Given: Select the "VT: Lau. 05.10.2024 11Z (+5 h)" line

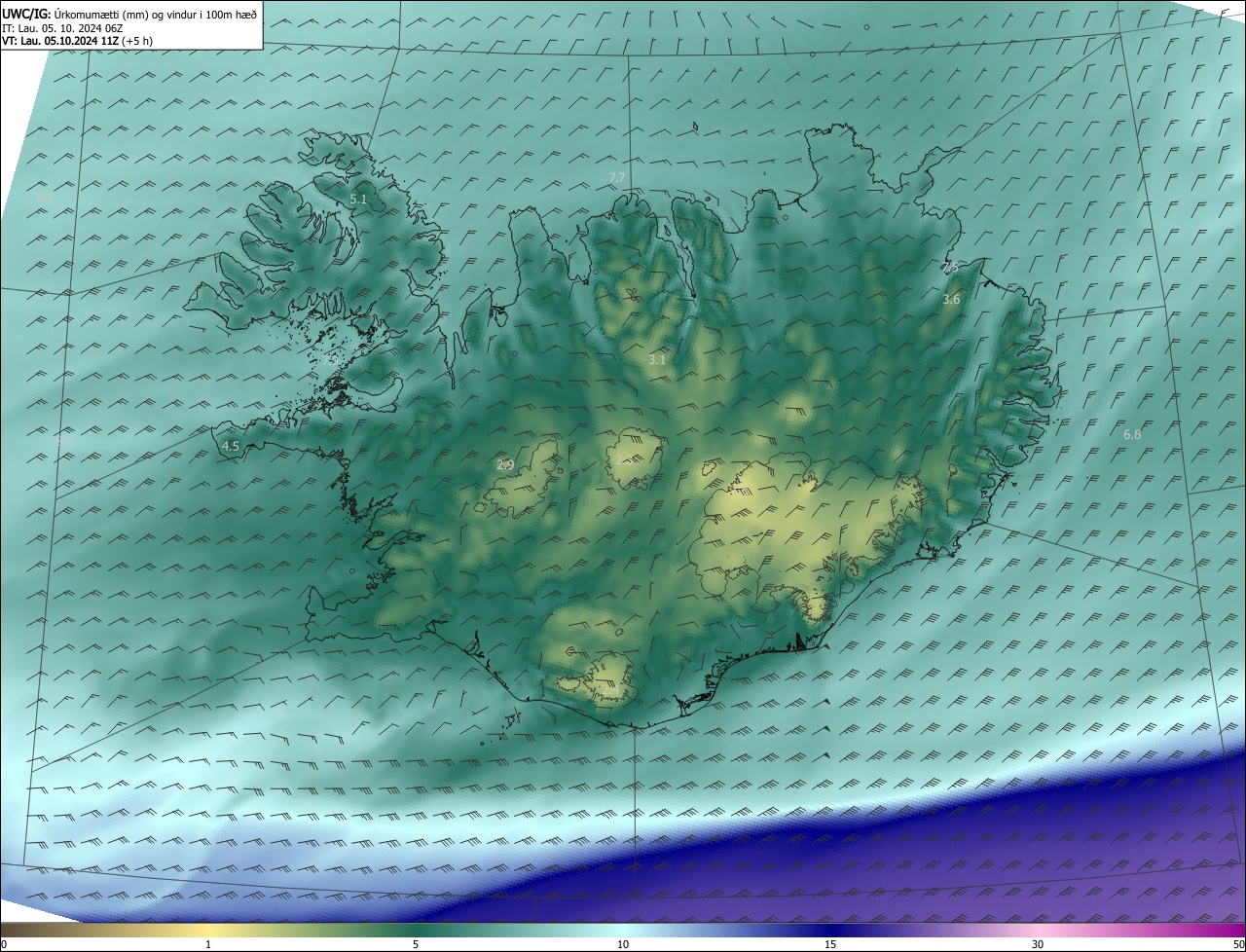Looking at the screenshot, I should [x=77, y=41].
